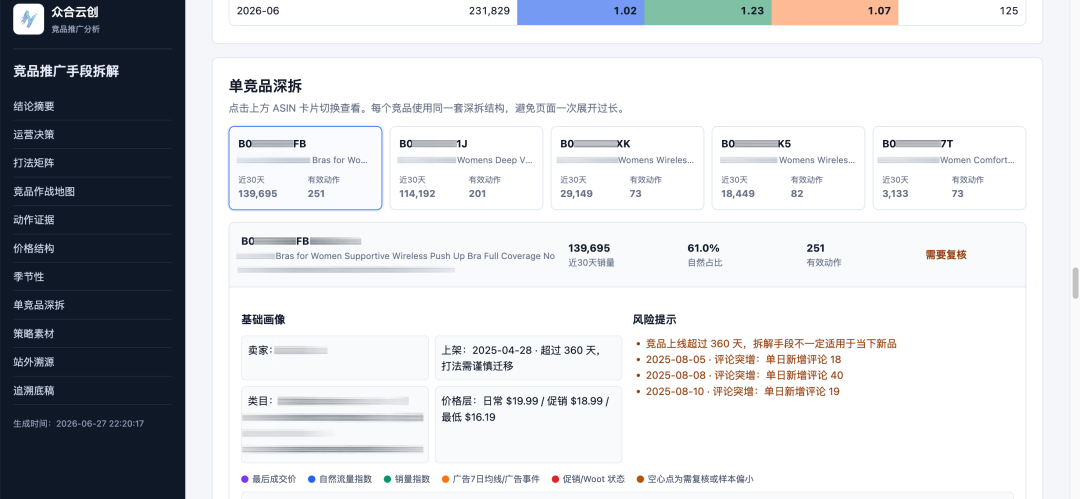1080x499 pixels.
Task: Click 139,695 近30天销量 in detail header
Action: (x=589, y=248)
